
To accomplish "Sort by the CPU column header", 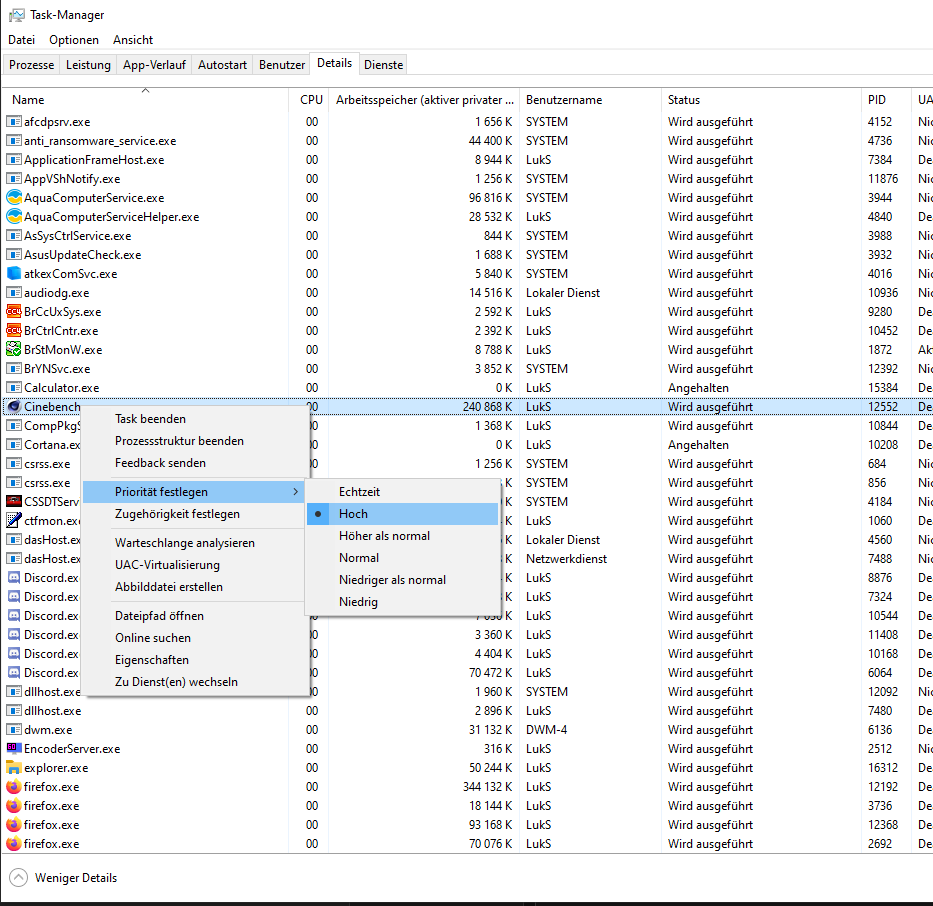I will click(x=311, y=100).
